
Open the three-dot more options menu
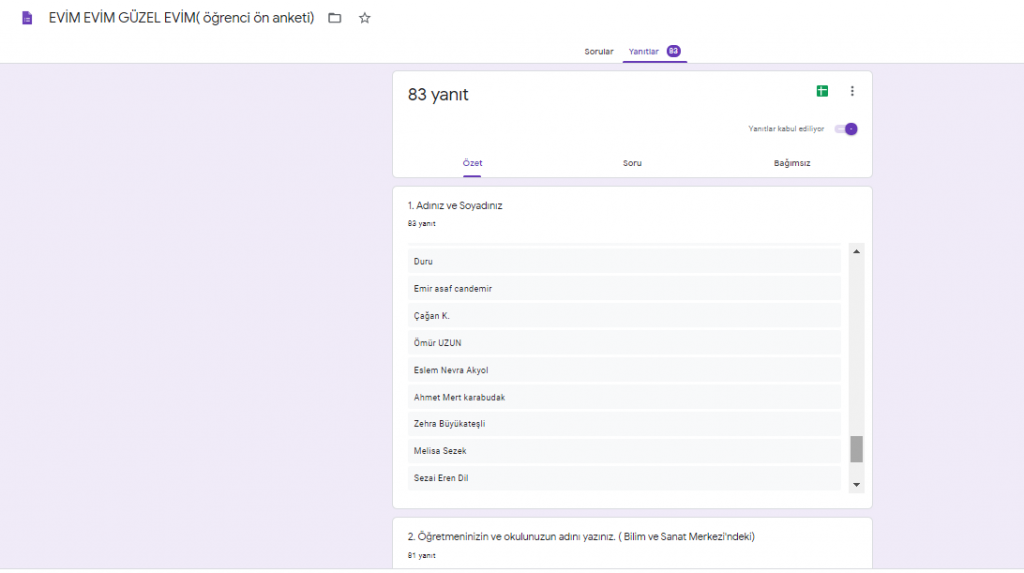852,91
